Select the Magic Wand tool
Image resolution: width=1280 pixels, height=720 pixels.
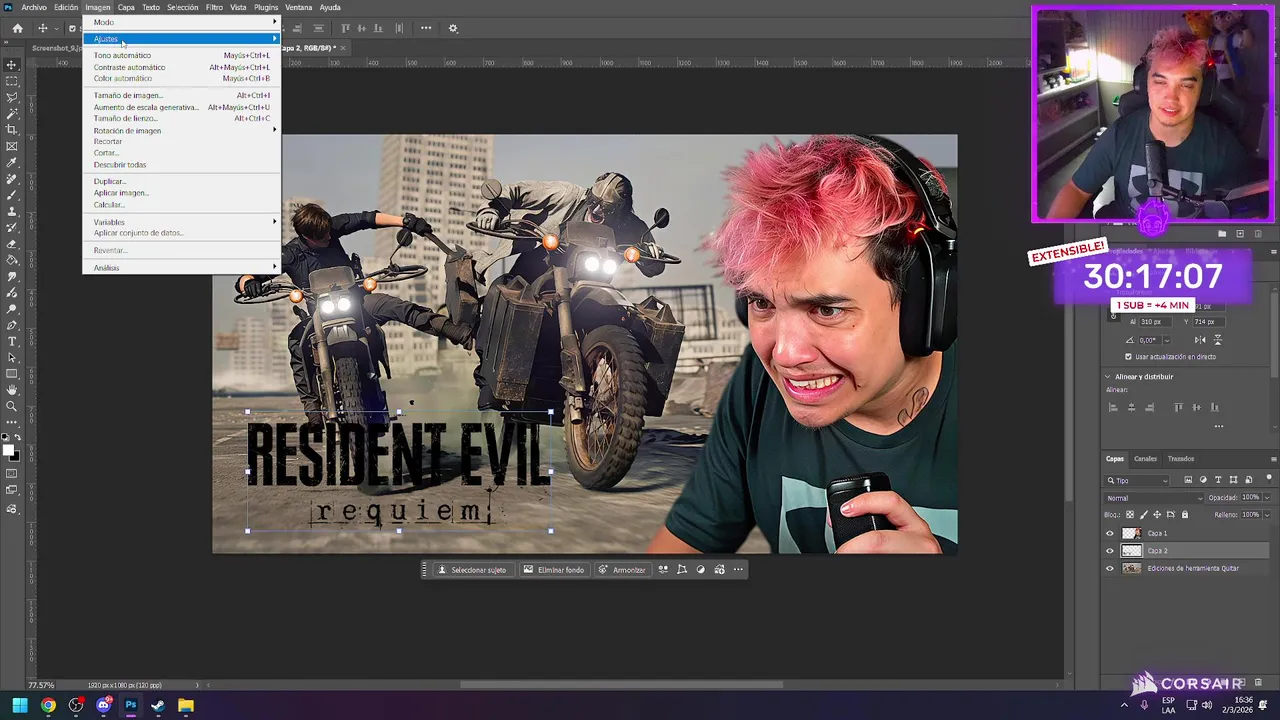pyautogui.click(x=12, y=113)
